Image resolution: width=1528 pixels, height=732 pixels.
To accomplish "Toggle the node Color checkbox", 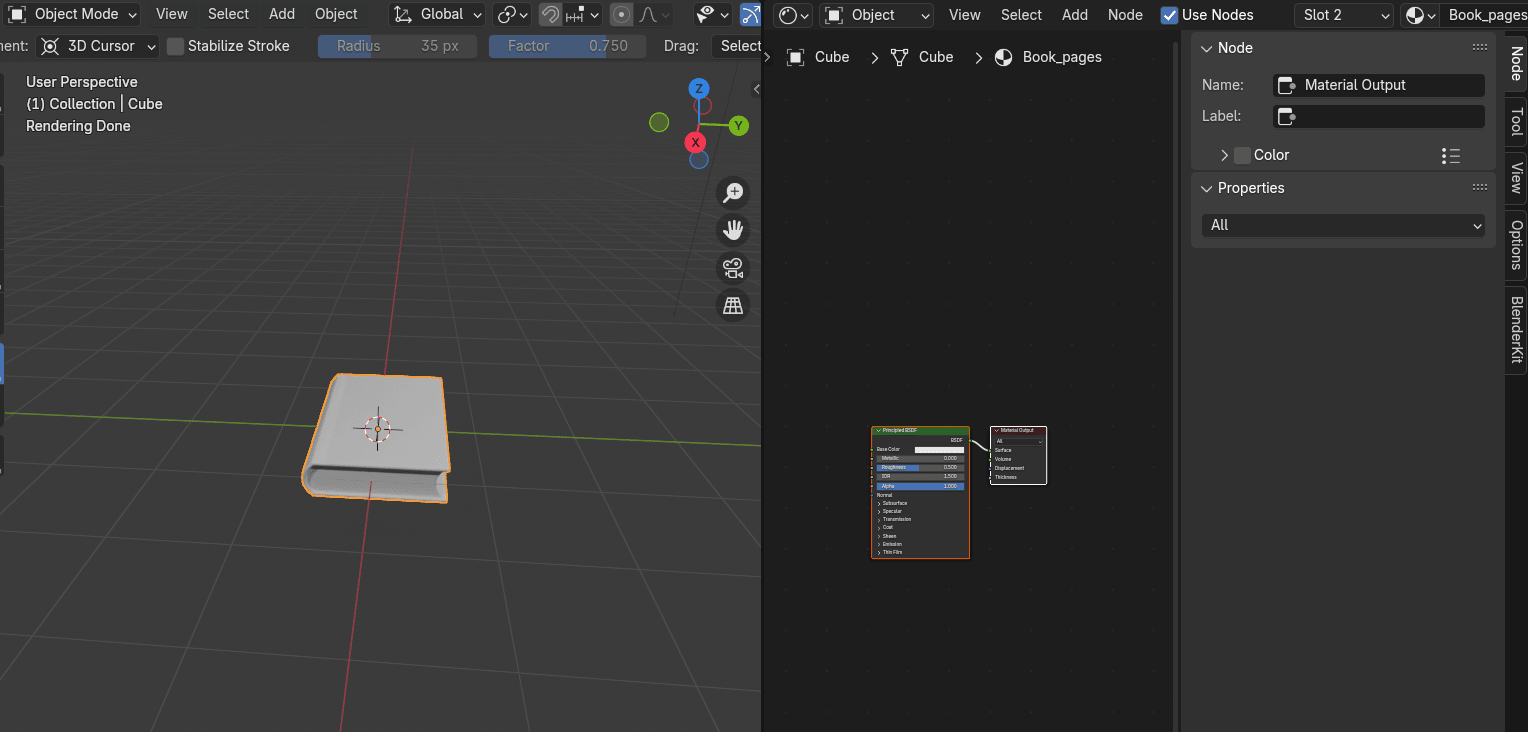I will coord(1242,155).
